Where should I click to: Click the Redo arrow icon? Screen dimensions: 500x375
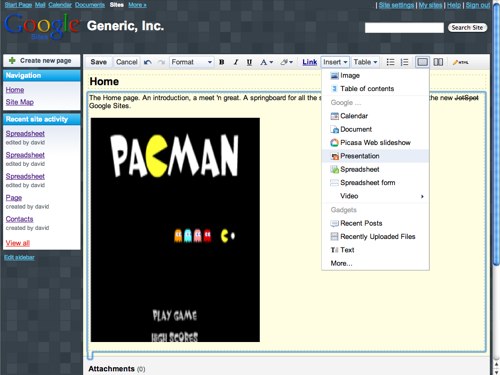161,62
